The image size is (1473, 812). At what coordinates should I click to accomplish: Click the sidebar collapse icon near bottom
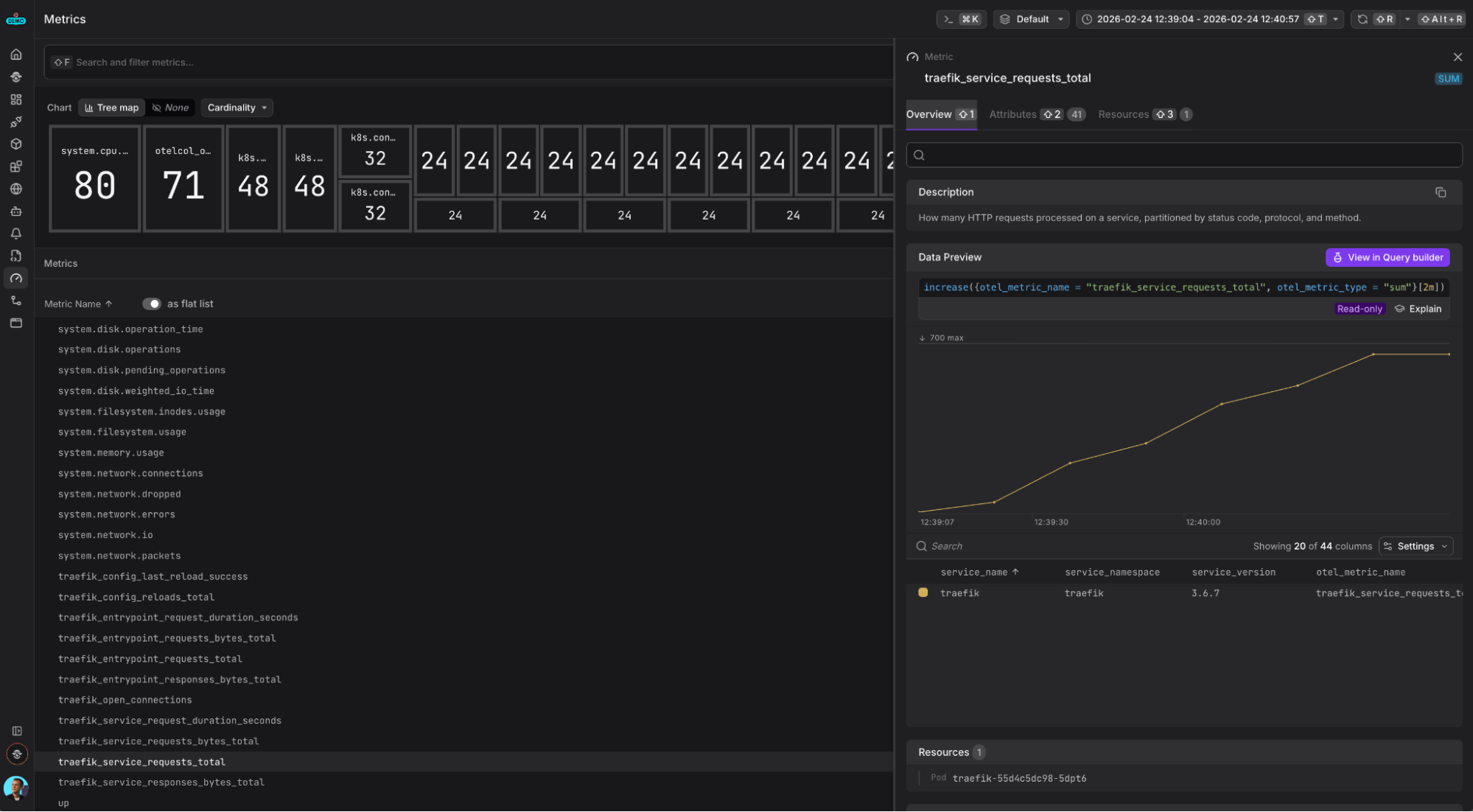coord(17,731)
